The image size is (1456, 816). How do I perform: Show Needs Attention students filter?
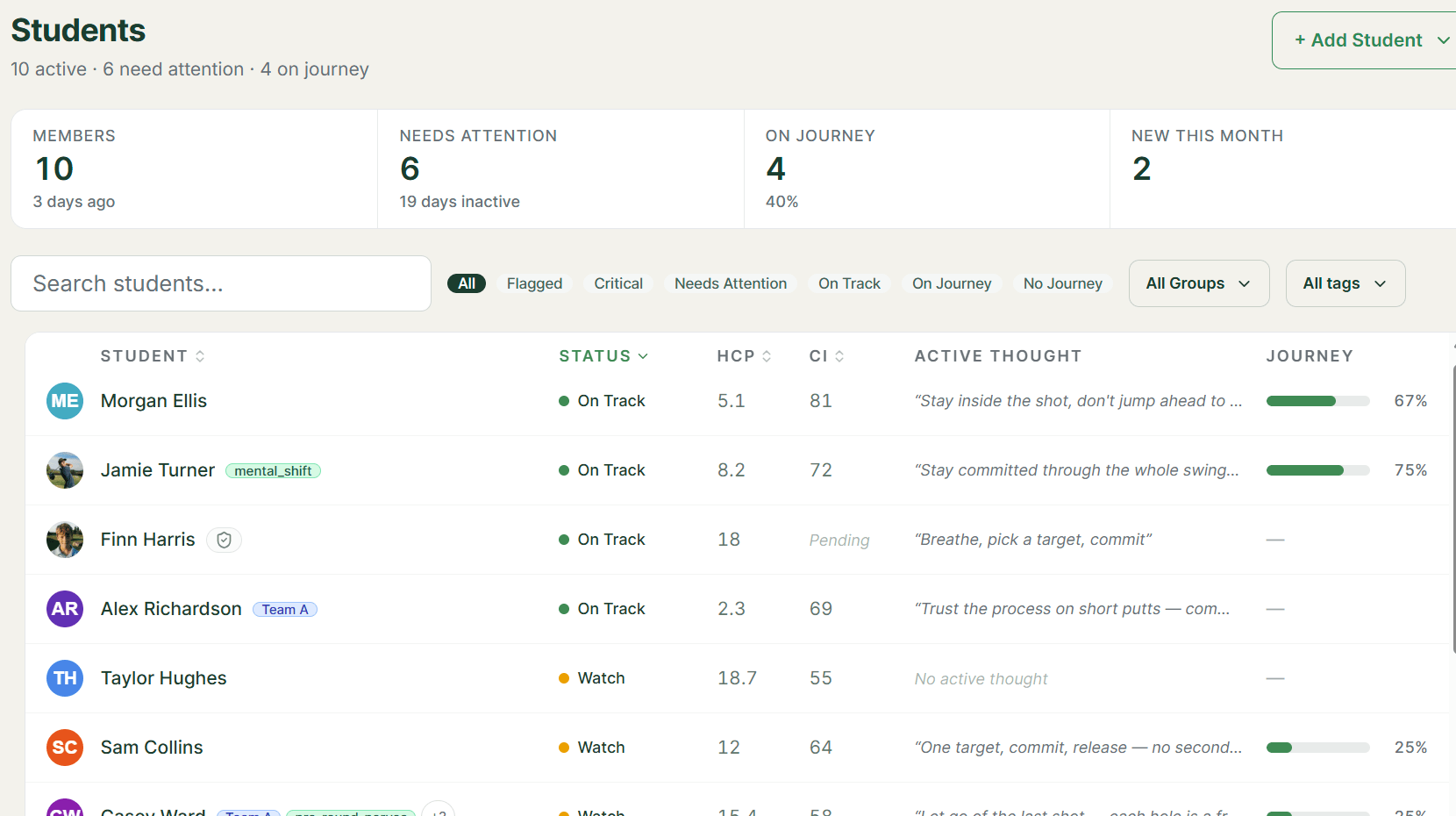[x=731, y=283]
